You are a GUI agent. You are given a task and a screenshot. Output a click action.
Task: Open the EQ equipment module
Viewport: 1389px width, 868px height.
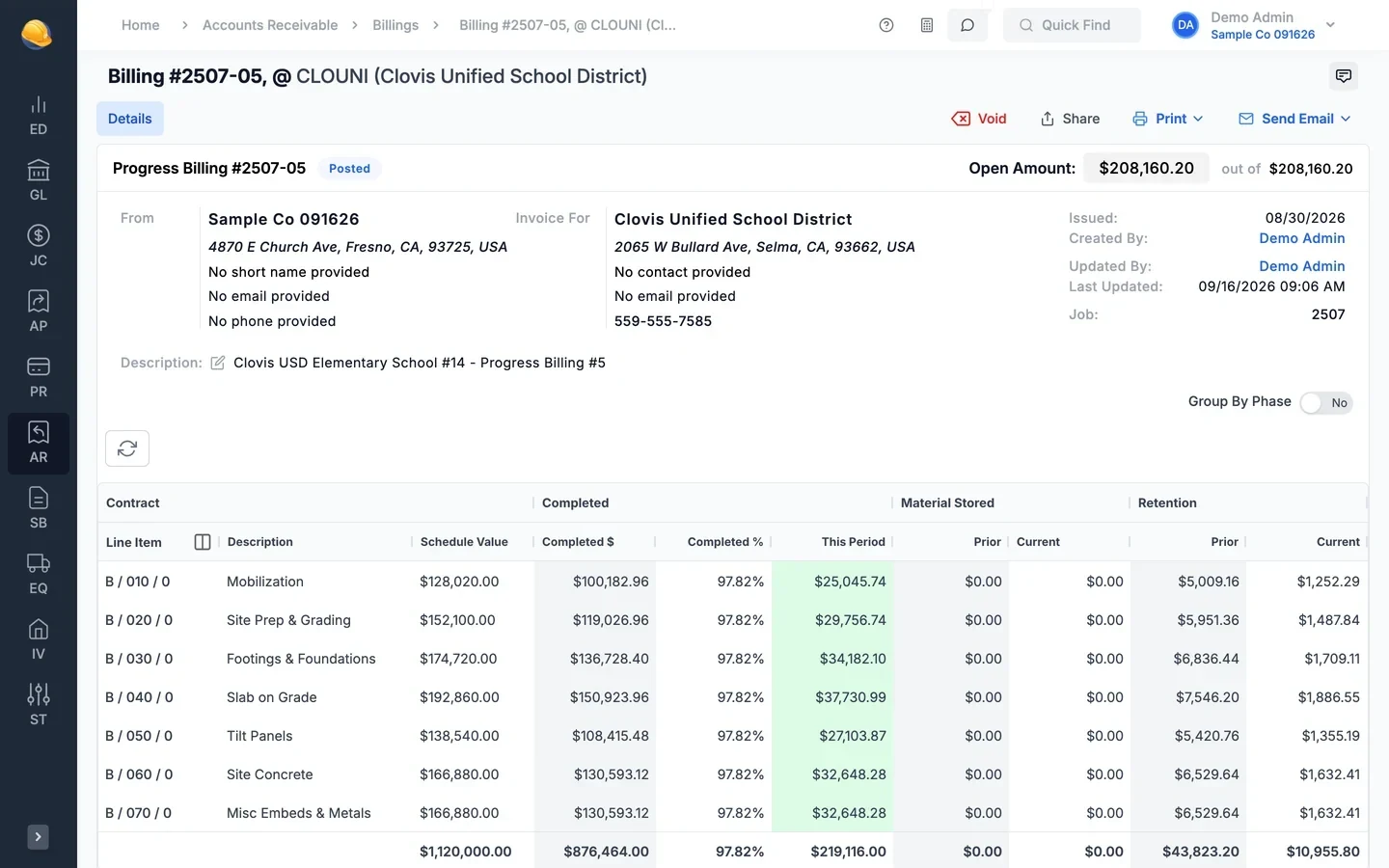tap(39, 575)
